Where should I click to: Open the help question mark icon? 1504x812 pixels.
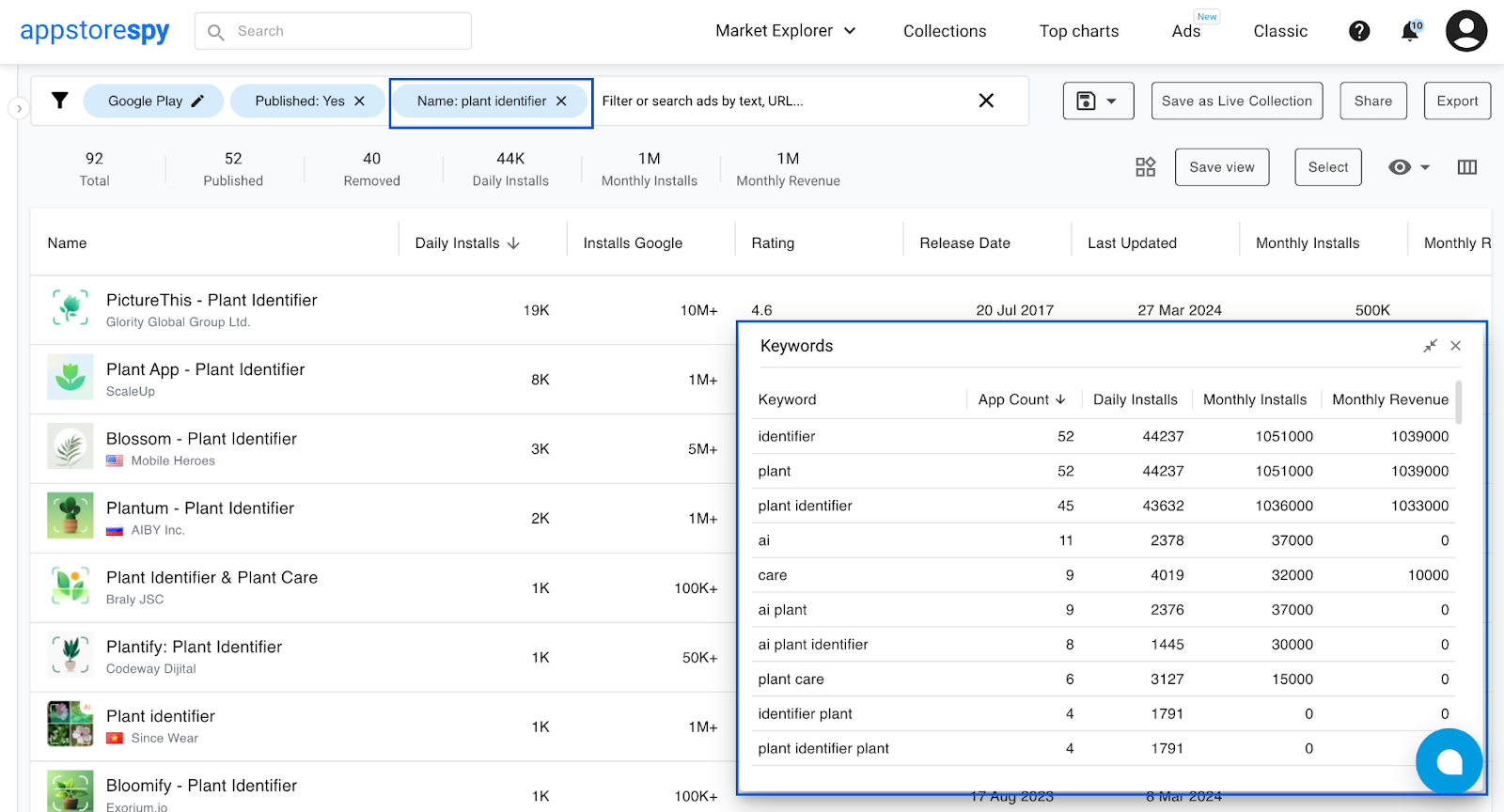1359,31
